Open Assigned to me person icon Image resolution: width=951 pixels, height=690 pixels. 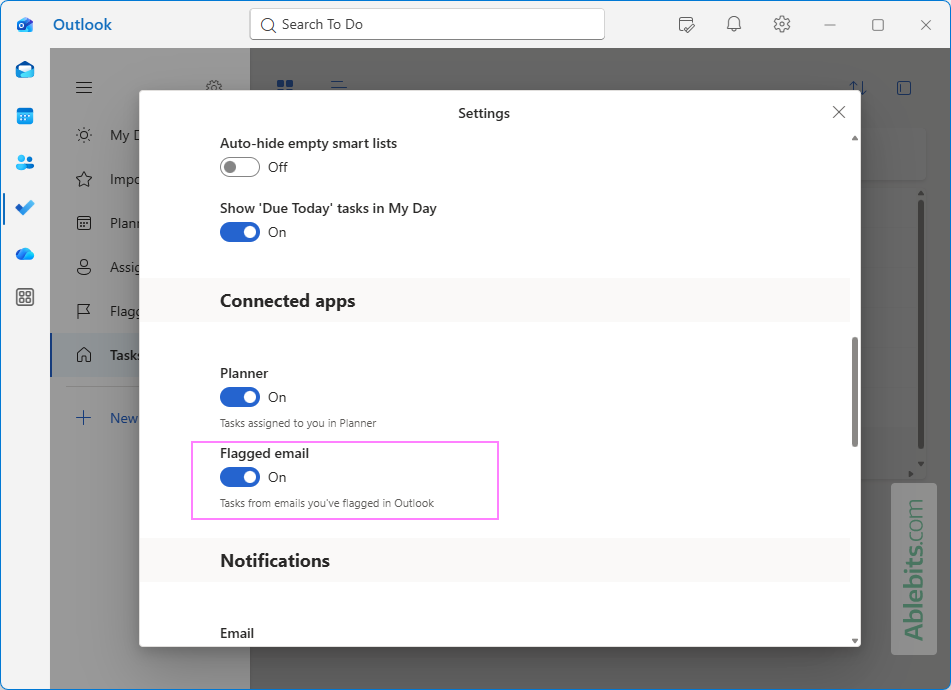(84, 267)
